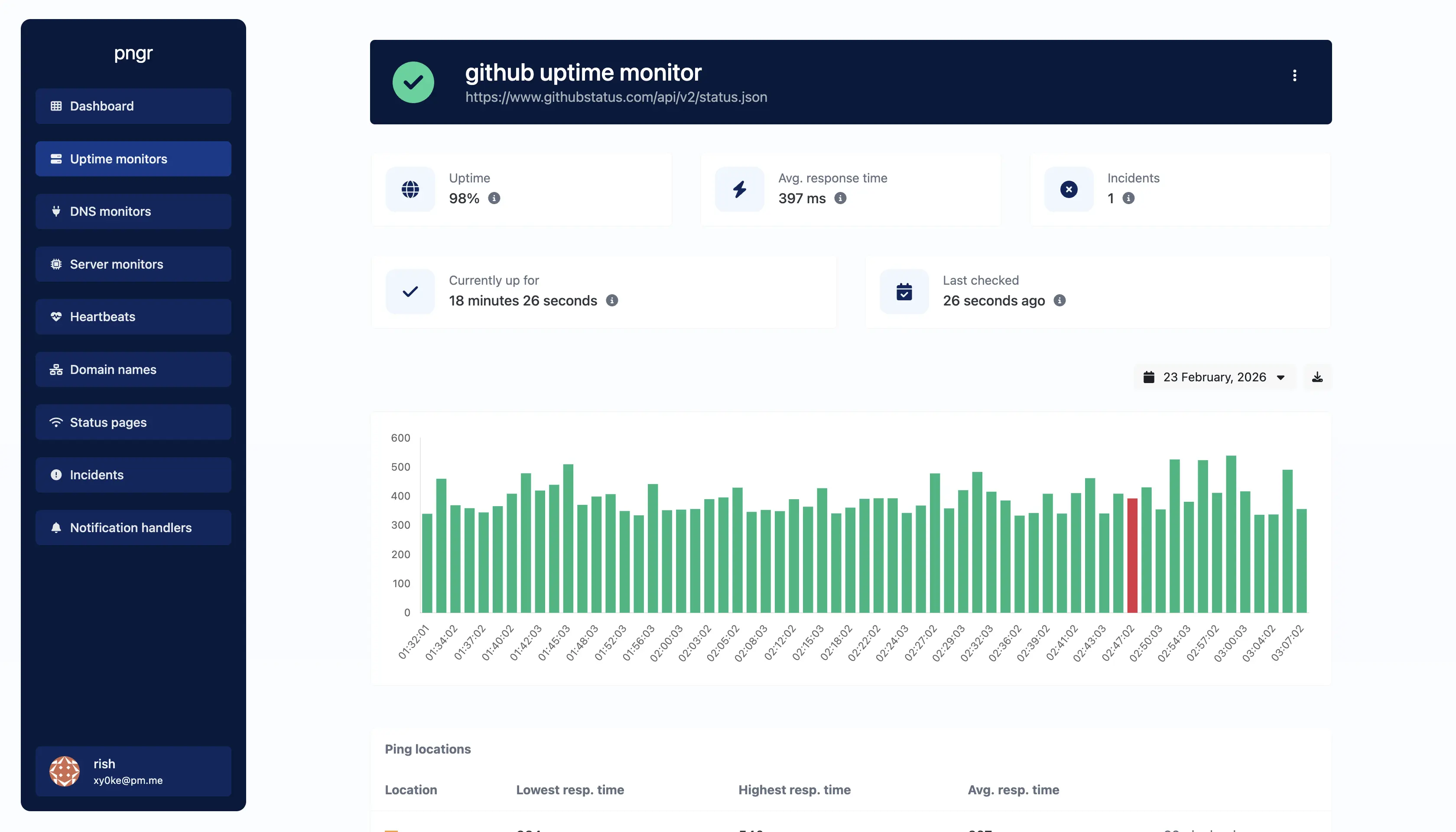Click the Server monitors sidebar item
The width and height of the screenshot is (1456, 832).
(133, 264)
